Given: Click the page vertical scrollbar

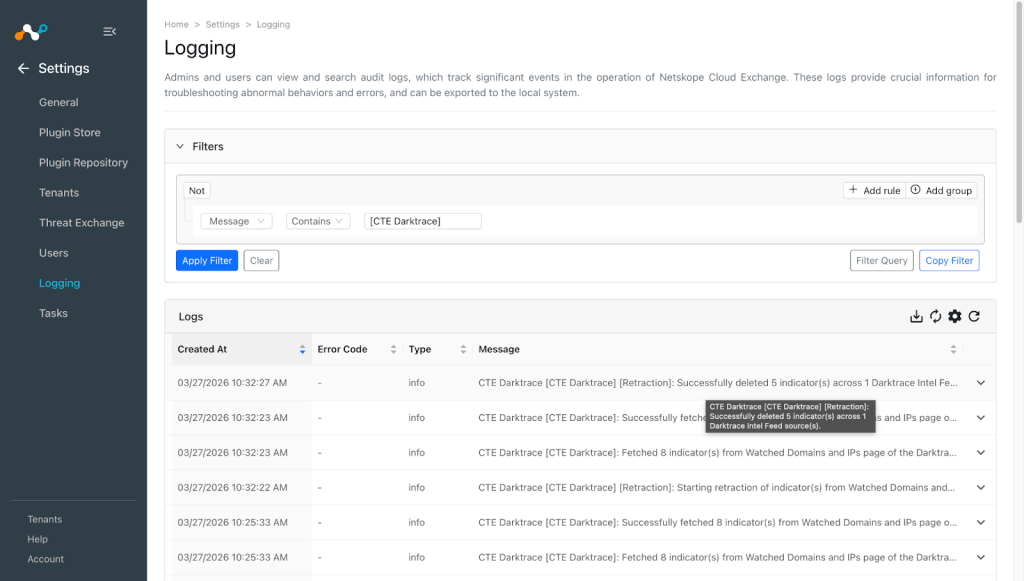Looking at the screenshot, I should click(x=1019, y=111).
